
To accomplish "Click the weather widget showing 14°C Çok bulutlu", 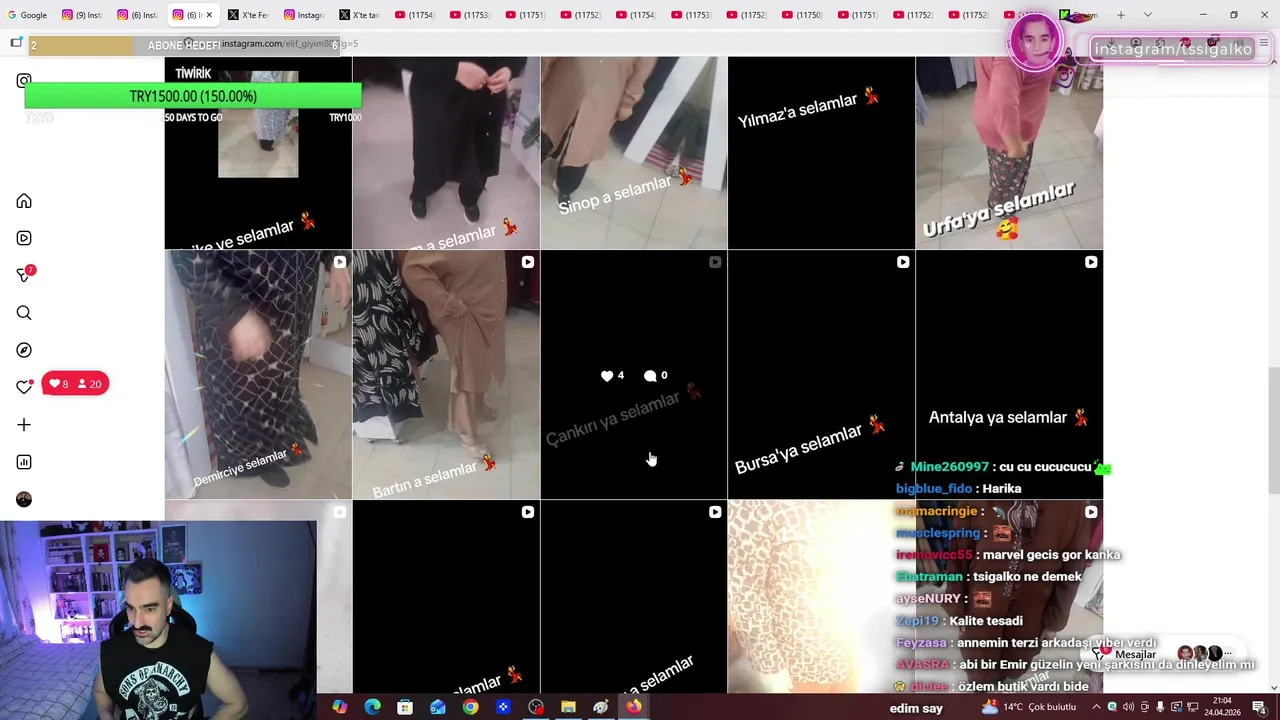I will pos(1030,707).
